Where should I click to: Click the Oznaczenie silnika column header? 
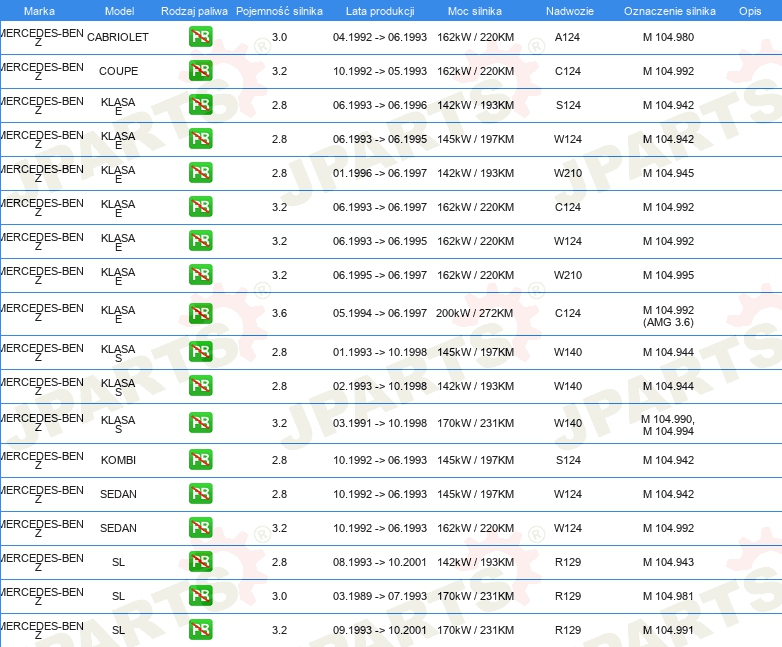tap(669, 11)
